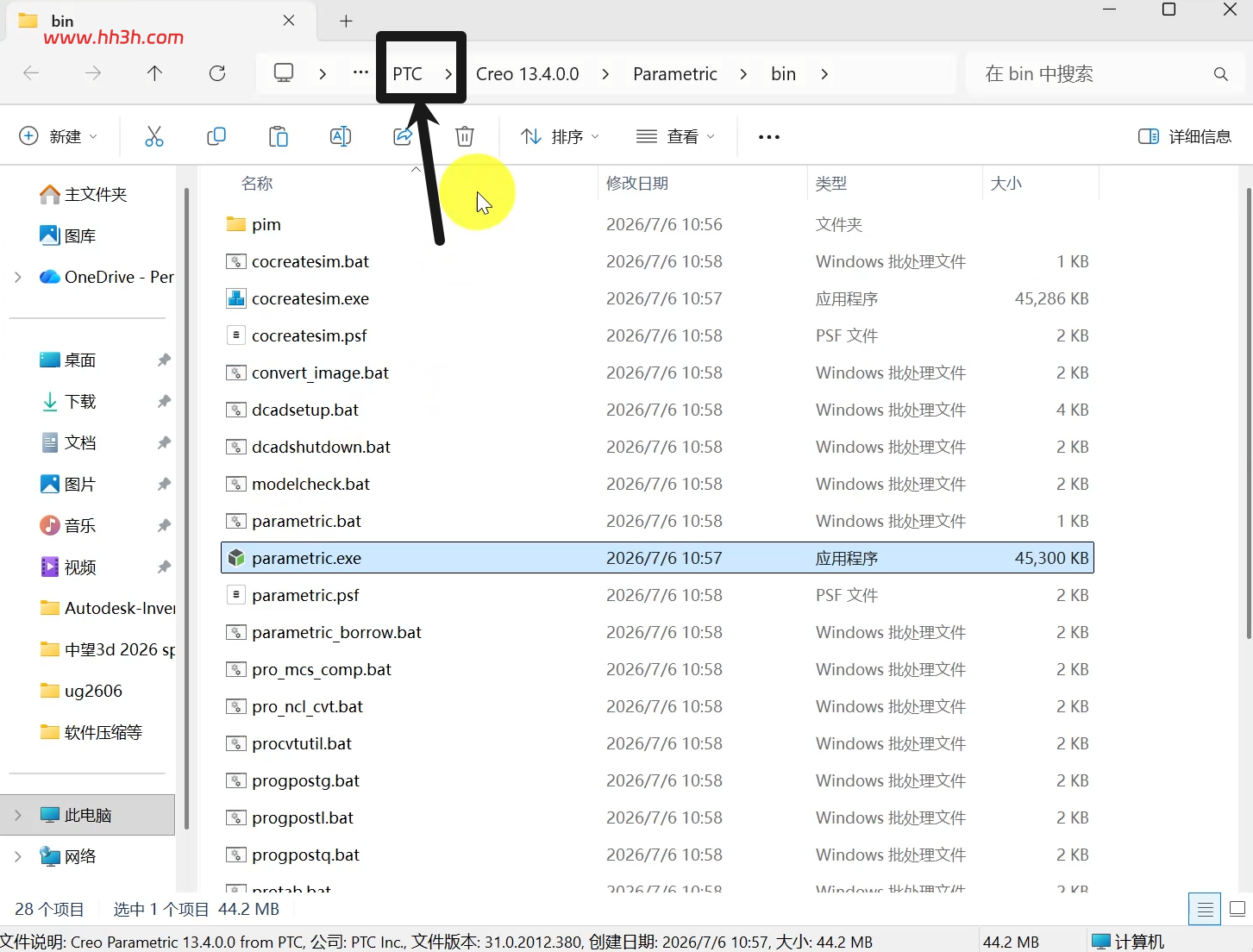The height and width of the screenshot is (952, 1253).
Task: Click the navigation pane scrollbar
Action: [x=186, y=509]
